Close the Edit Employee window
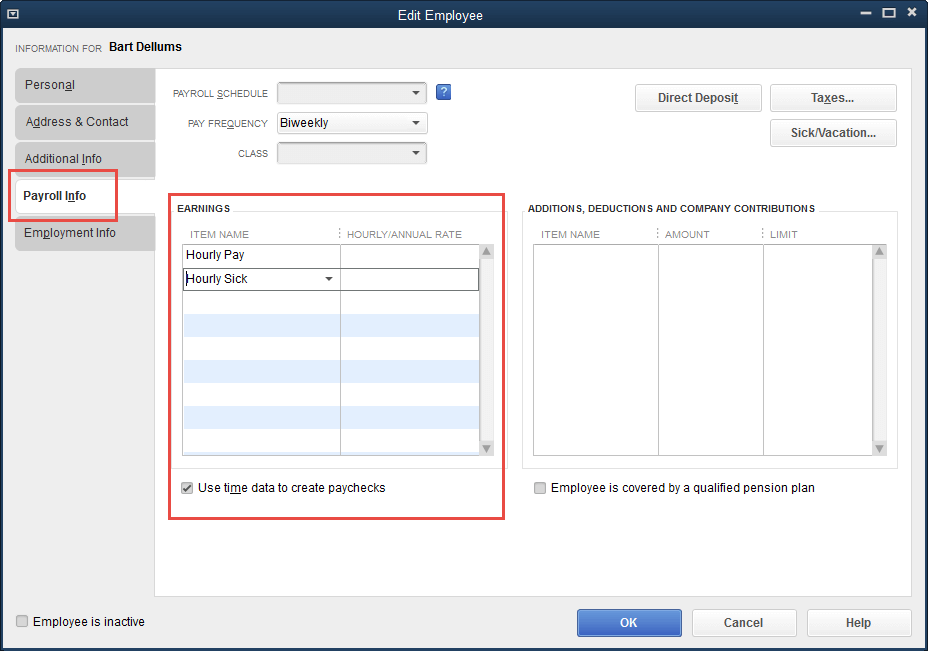The height and width of the screenshot is (651, 928). (912, 12)
